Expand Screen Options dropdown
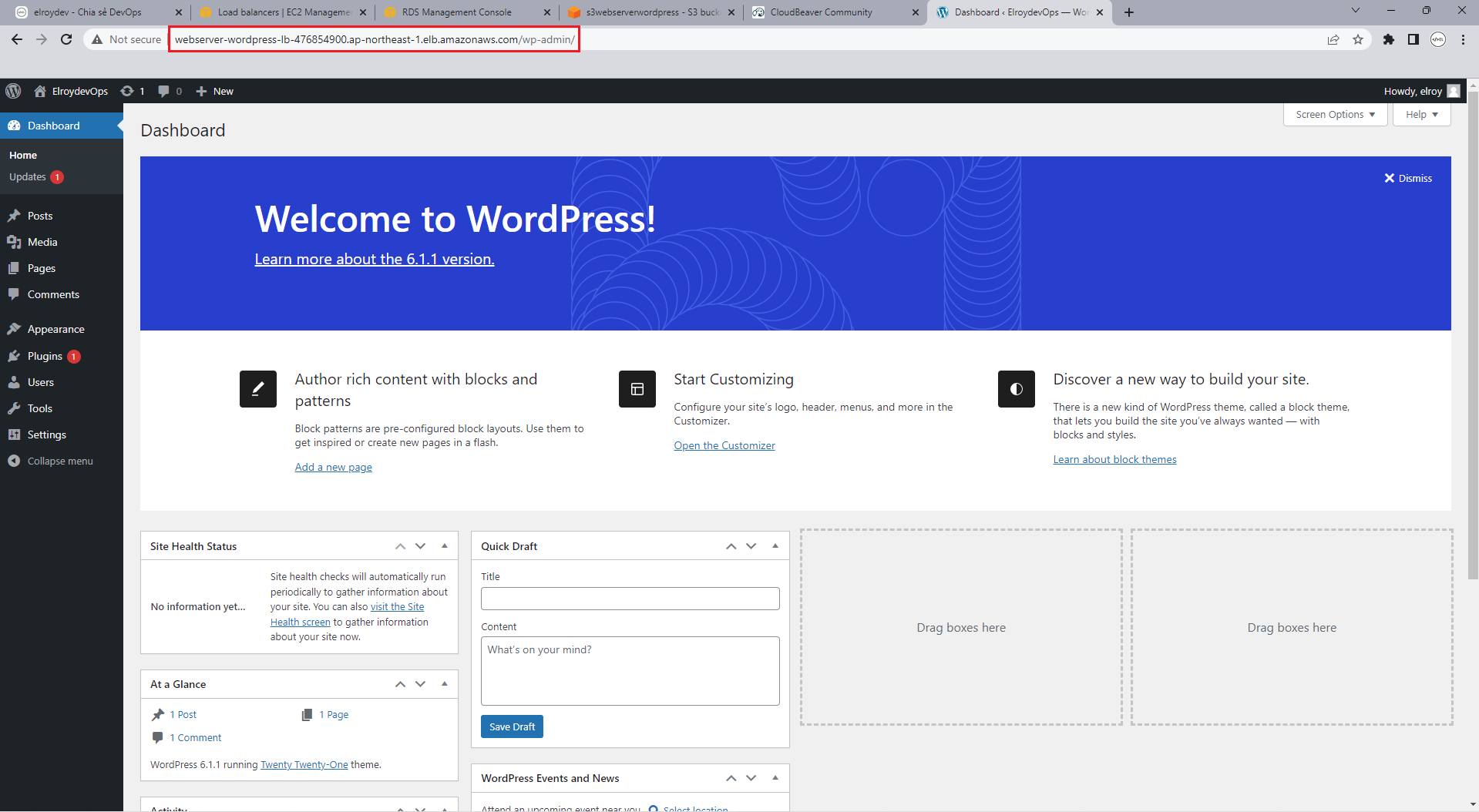 tap(1335, 114)
